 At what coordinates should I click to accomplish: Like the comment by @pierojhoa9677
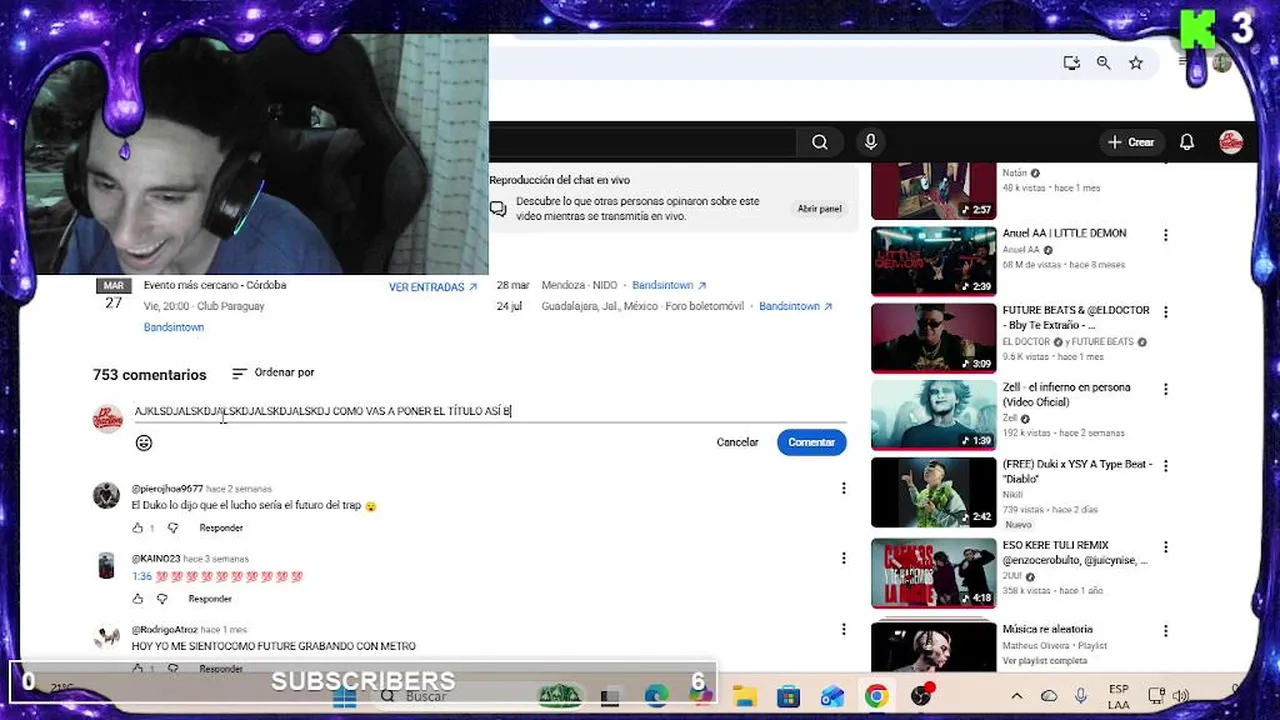(x=138, y=528)
